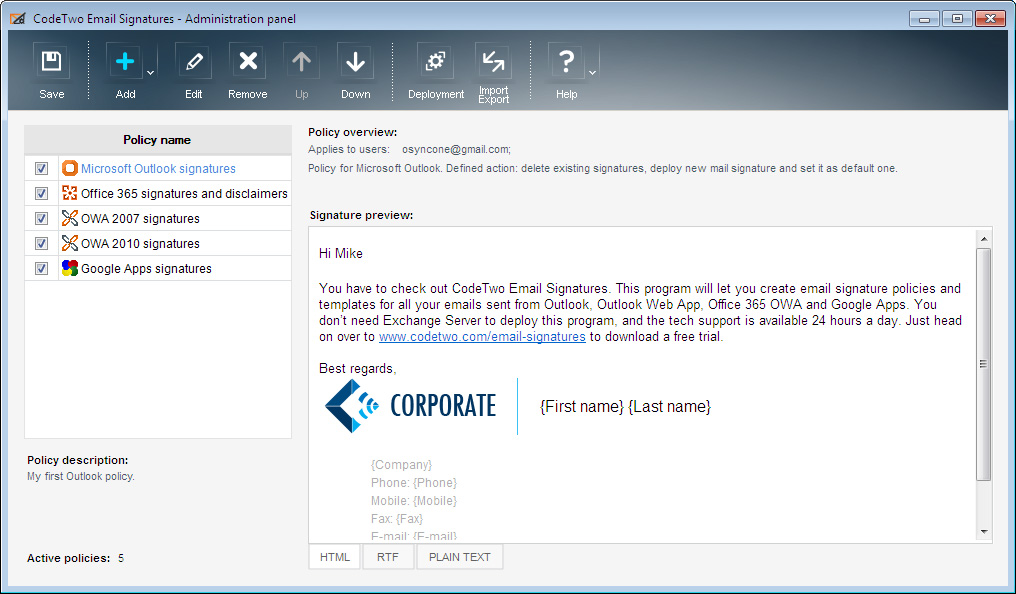
Task: Close the Administration panel window
Action: 990,19
